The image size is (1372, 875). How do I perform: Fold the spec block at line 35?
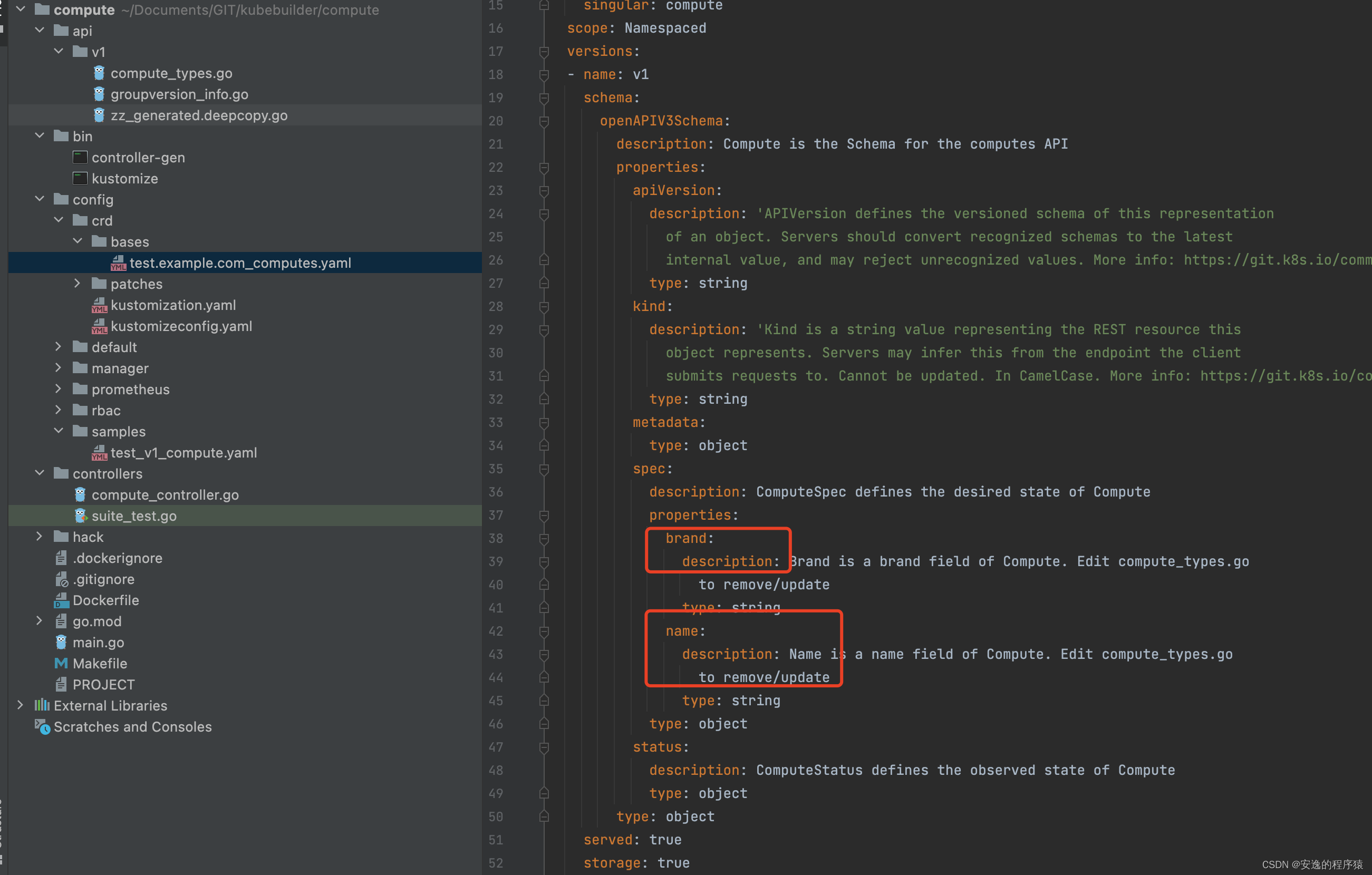pos(544,470)
